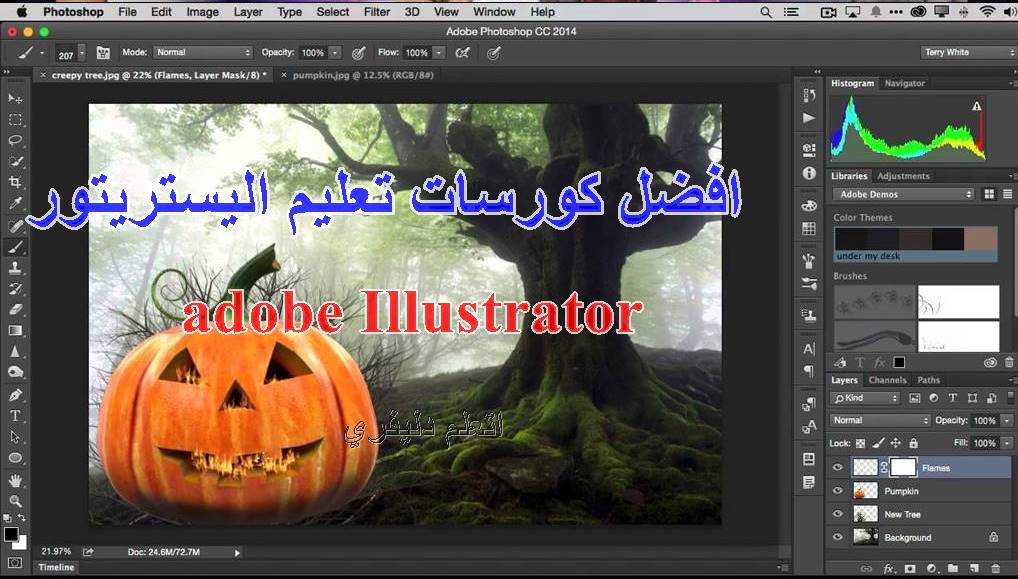Toggle lock all
Viewport: 1018px width, 579px height.
(913, 443)
